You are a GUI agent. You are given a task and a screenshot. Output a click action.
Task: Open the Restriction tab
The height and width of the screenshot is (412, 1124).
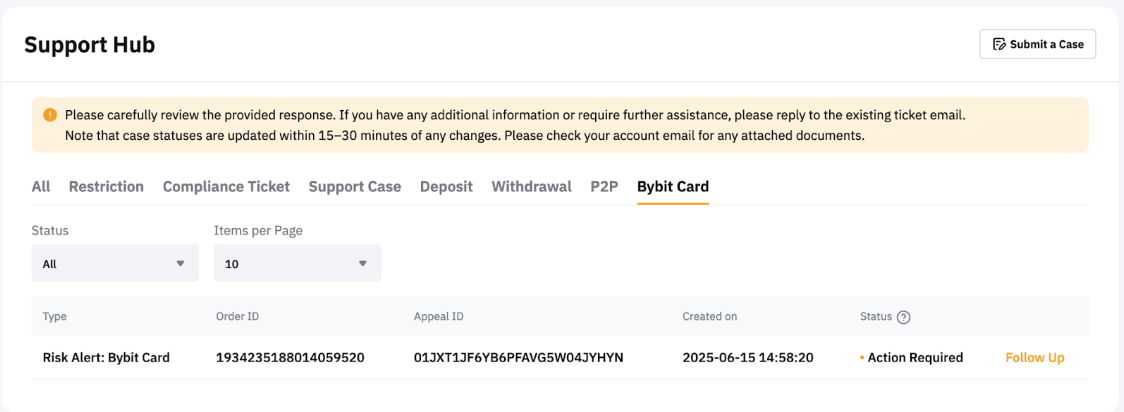tap(106, 186)
